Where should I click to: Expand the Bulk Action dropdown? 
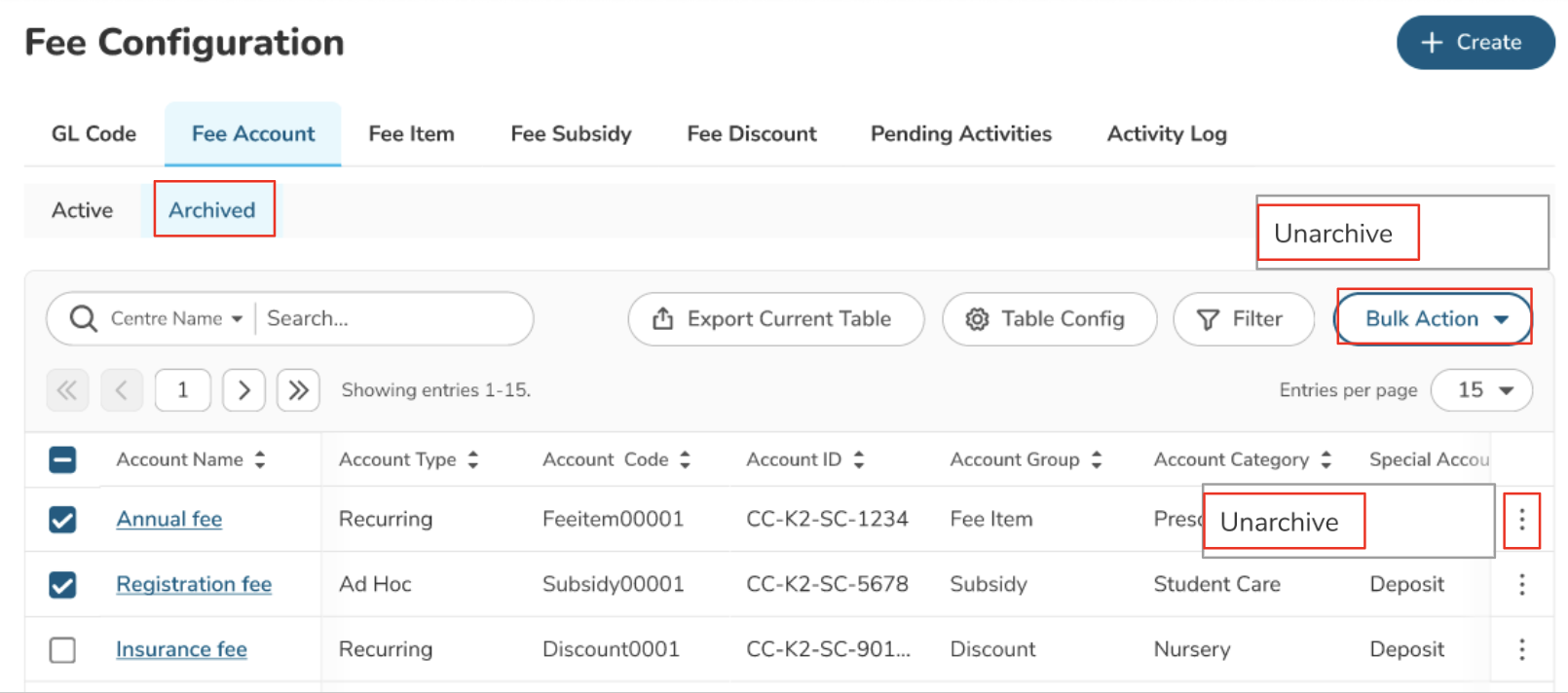point(1434,318)
